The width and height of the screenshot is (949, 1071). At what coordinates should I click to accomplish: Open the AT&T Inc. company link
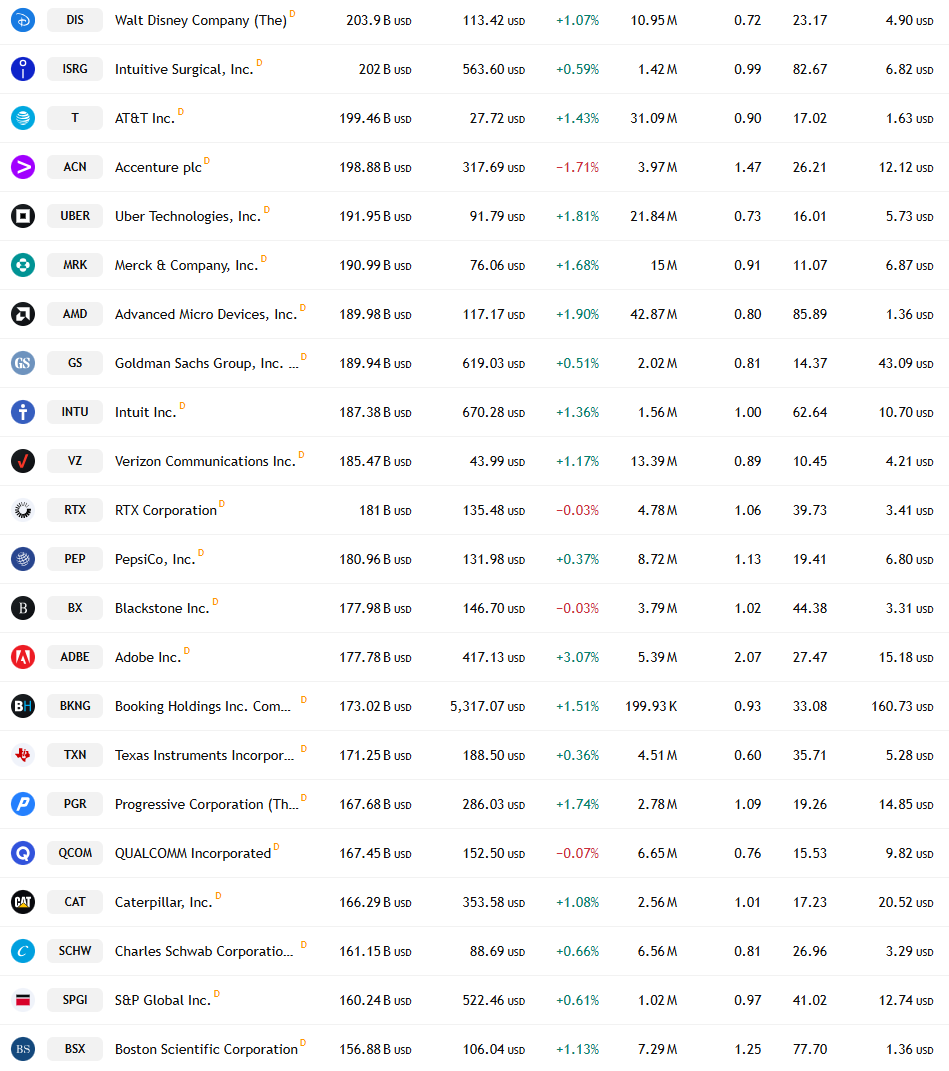click(x=145, y=118)
